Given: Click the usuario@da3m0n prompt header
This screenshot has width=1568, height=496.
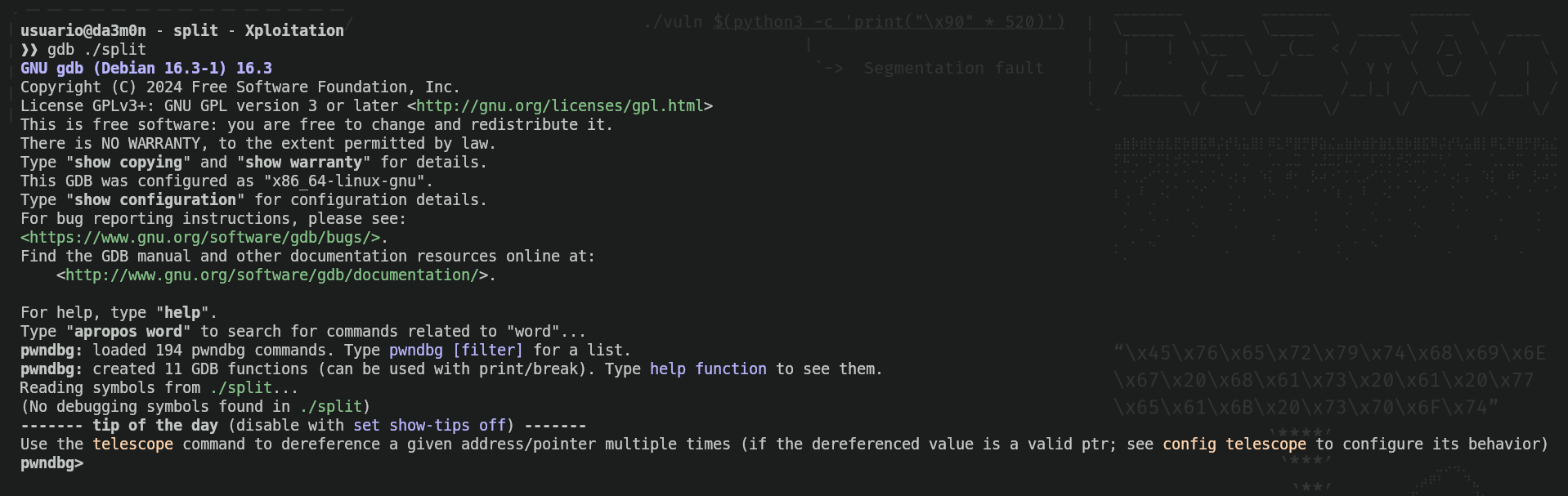Looking at the screenshot, I should point(83,31).
